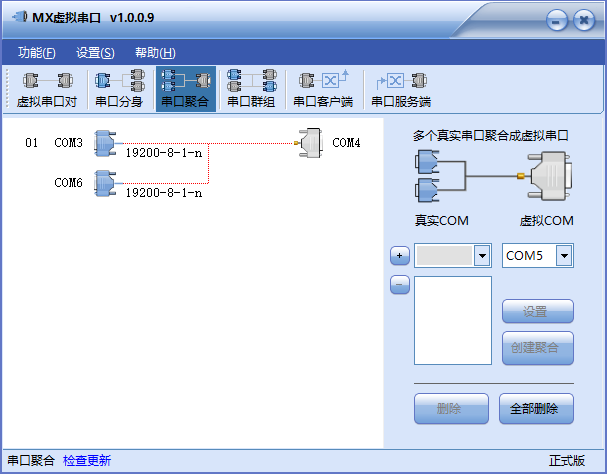This screenshot has width=607, height=474.
Task: Select the COM3 label text
Action: (69, 143)
